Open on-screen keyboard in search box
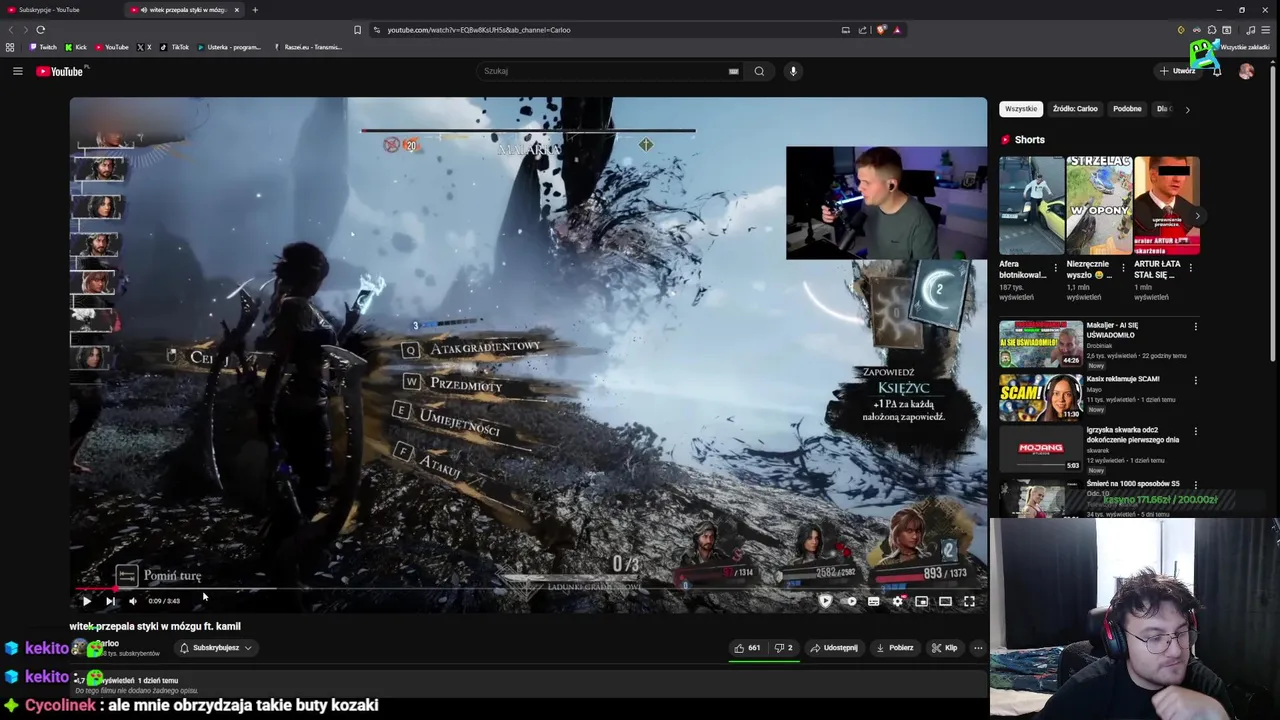This screenshot has width=1280, height=720. pos(734,71)
